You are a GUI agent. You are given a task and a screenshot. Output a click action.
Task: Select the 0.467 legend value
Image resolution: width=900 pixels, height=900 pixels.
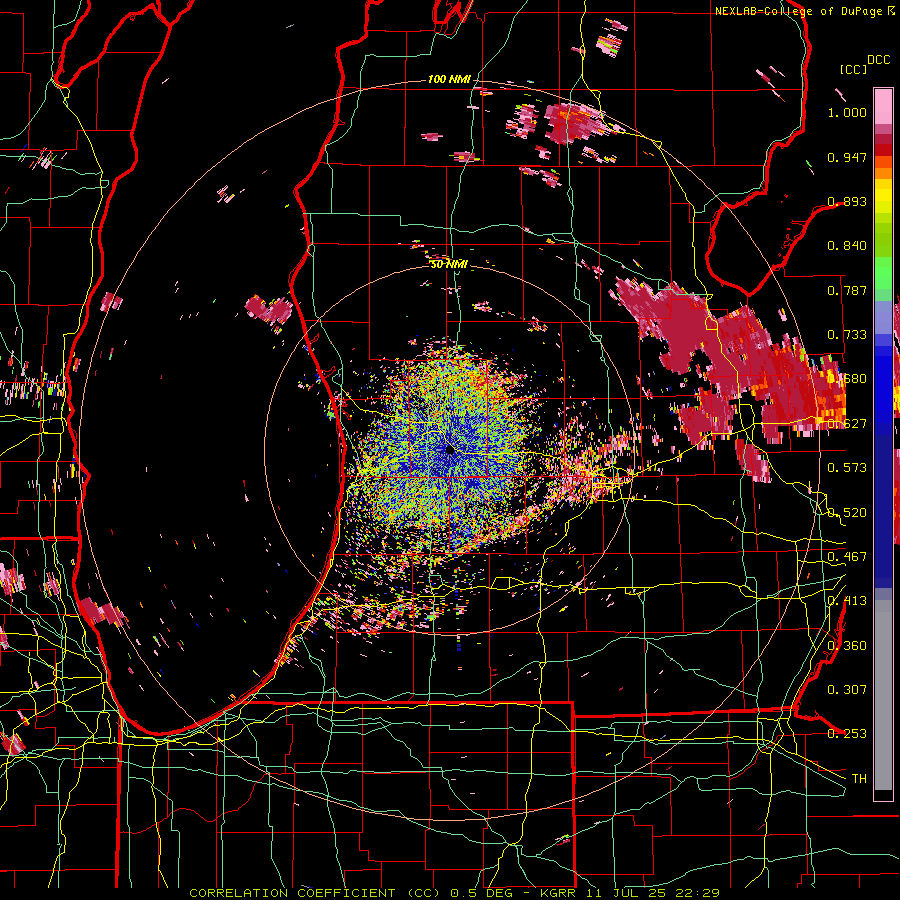[847, 557]
